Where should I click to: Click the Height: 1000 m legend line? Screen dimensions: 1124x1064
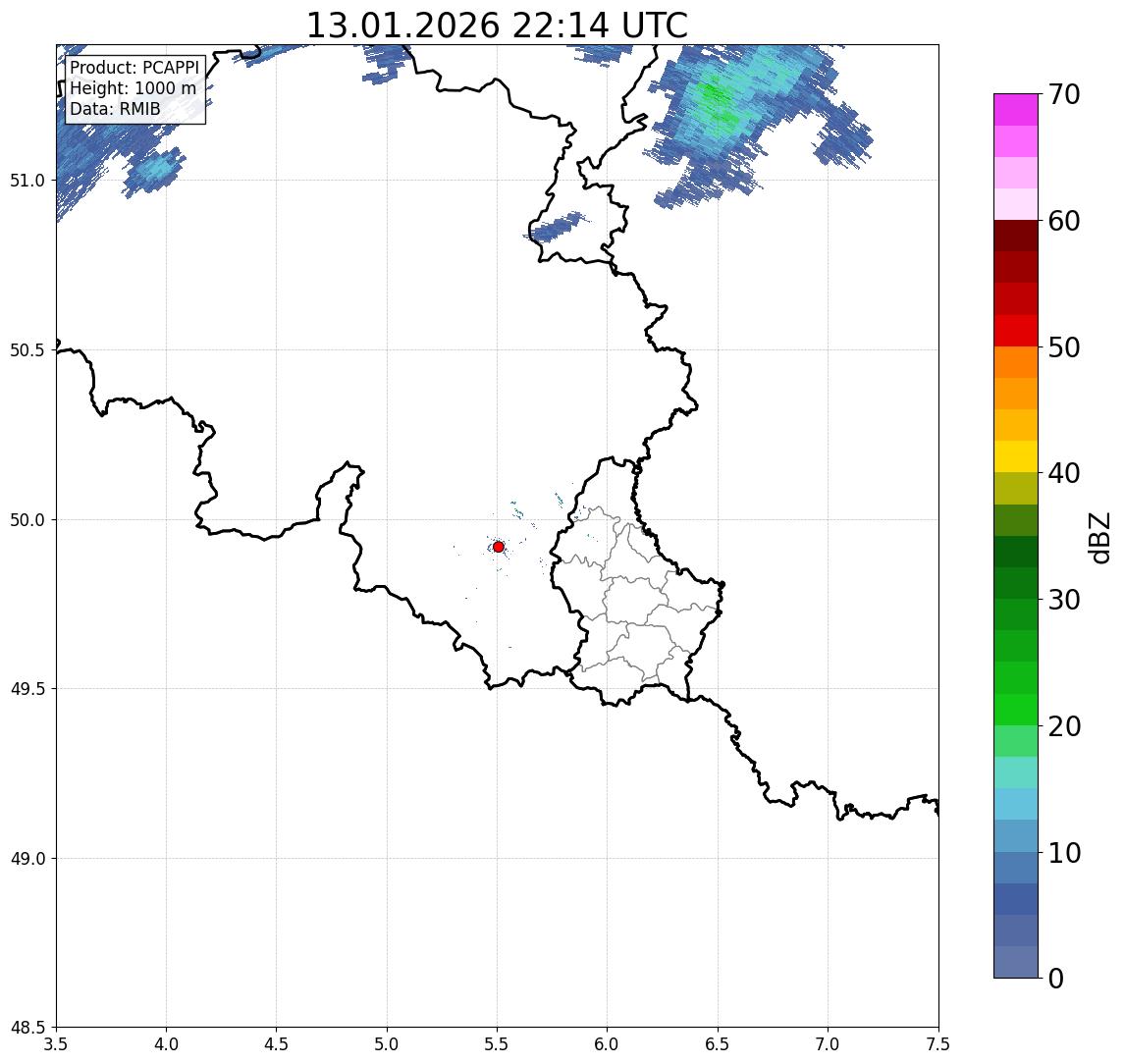click(x=133, y=88)
